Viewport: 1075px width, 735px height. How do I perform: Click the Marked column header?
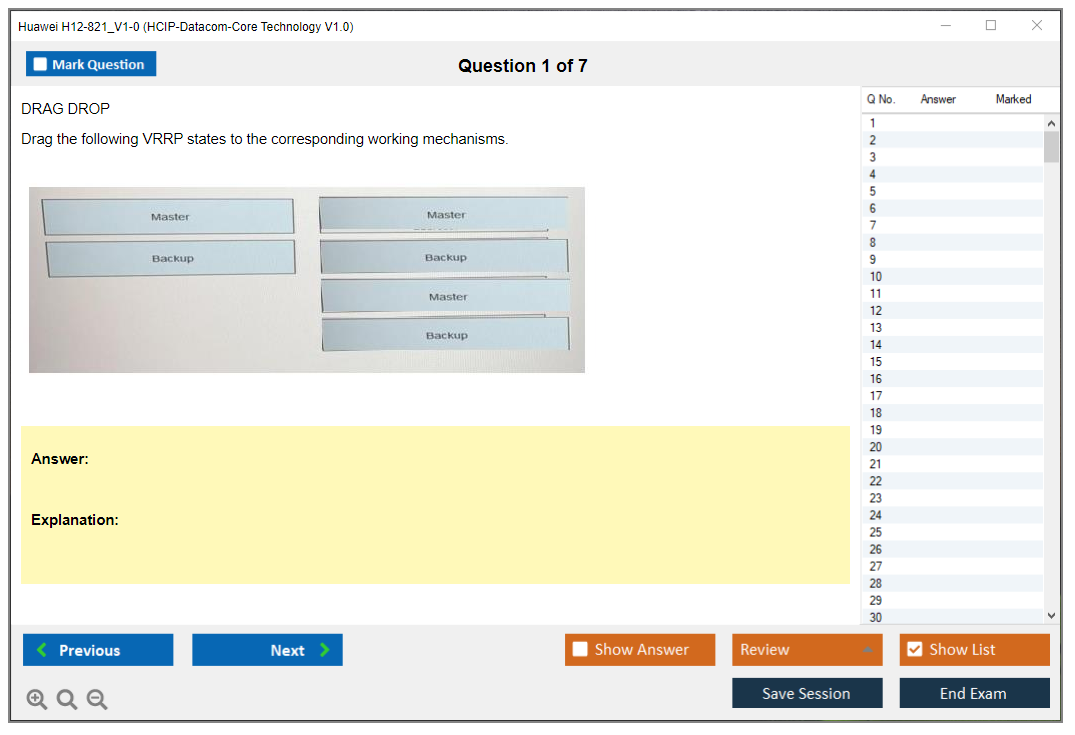[1013, 99]
